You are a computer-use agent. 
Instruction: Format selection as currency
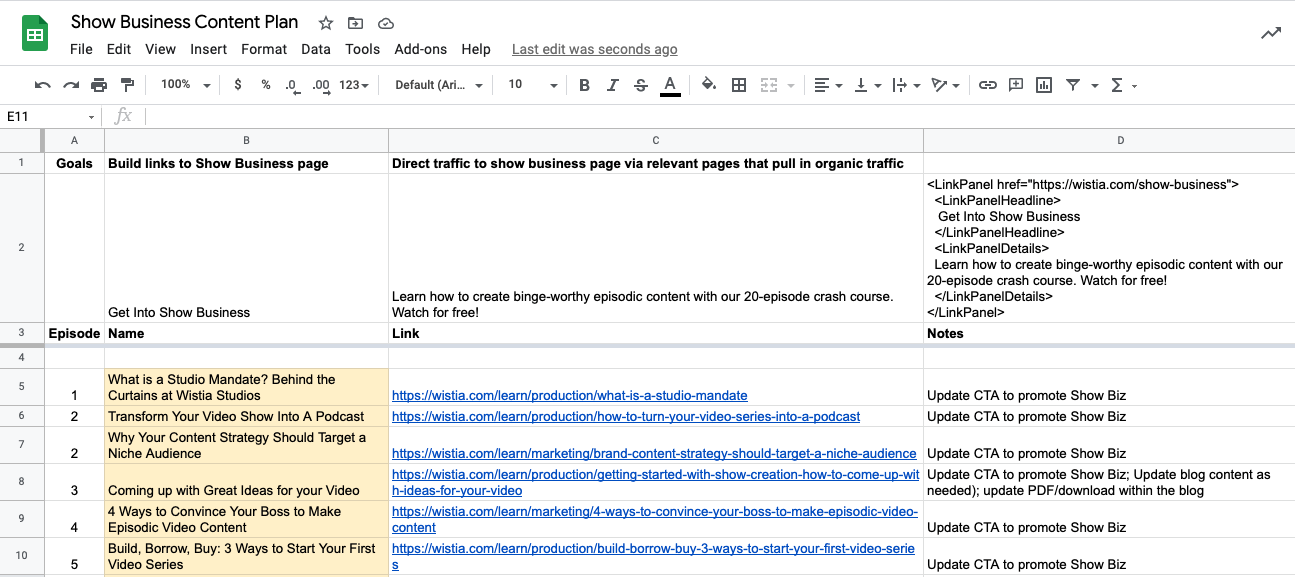tap(237, 85)
